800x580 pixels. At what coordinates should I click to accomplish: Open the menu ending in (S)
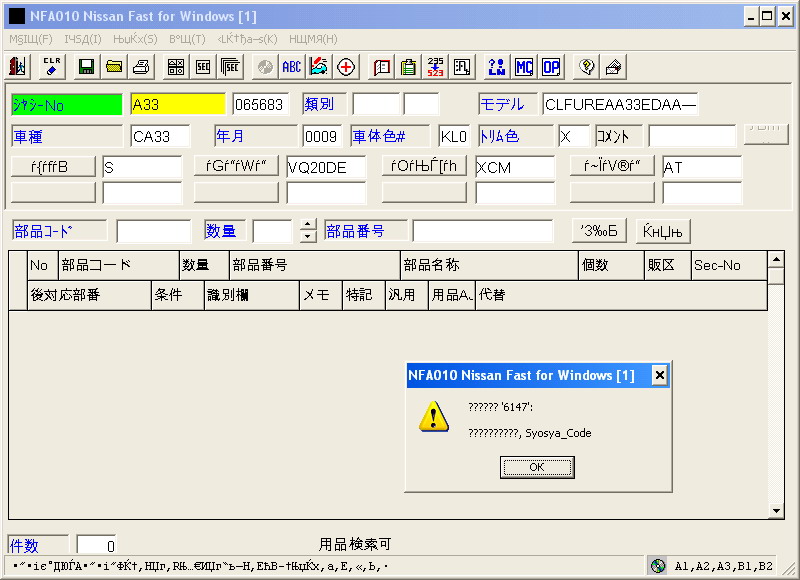(x=135, y=39)
